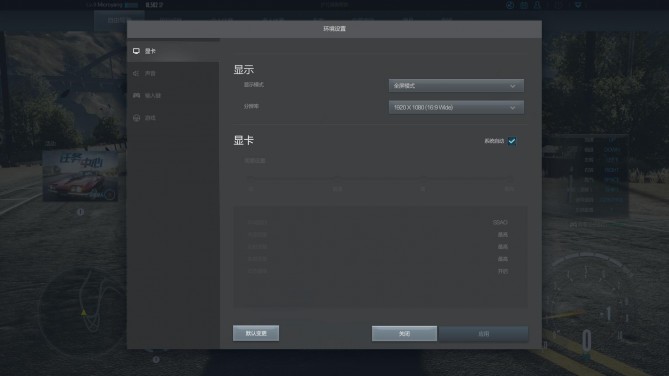This screenshot has width=669, height=376.
Task: Click the 默认变更 reset defaults button
Action: click(256, 333)
